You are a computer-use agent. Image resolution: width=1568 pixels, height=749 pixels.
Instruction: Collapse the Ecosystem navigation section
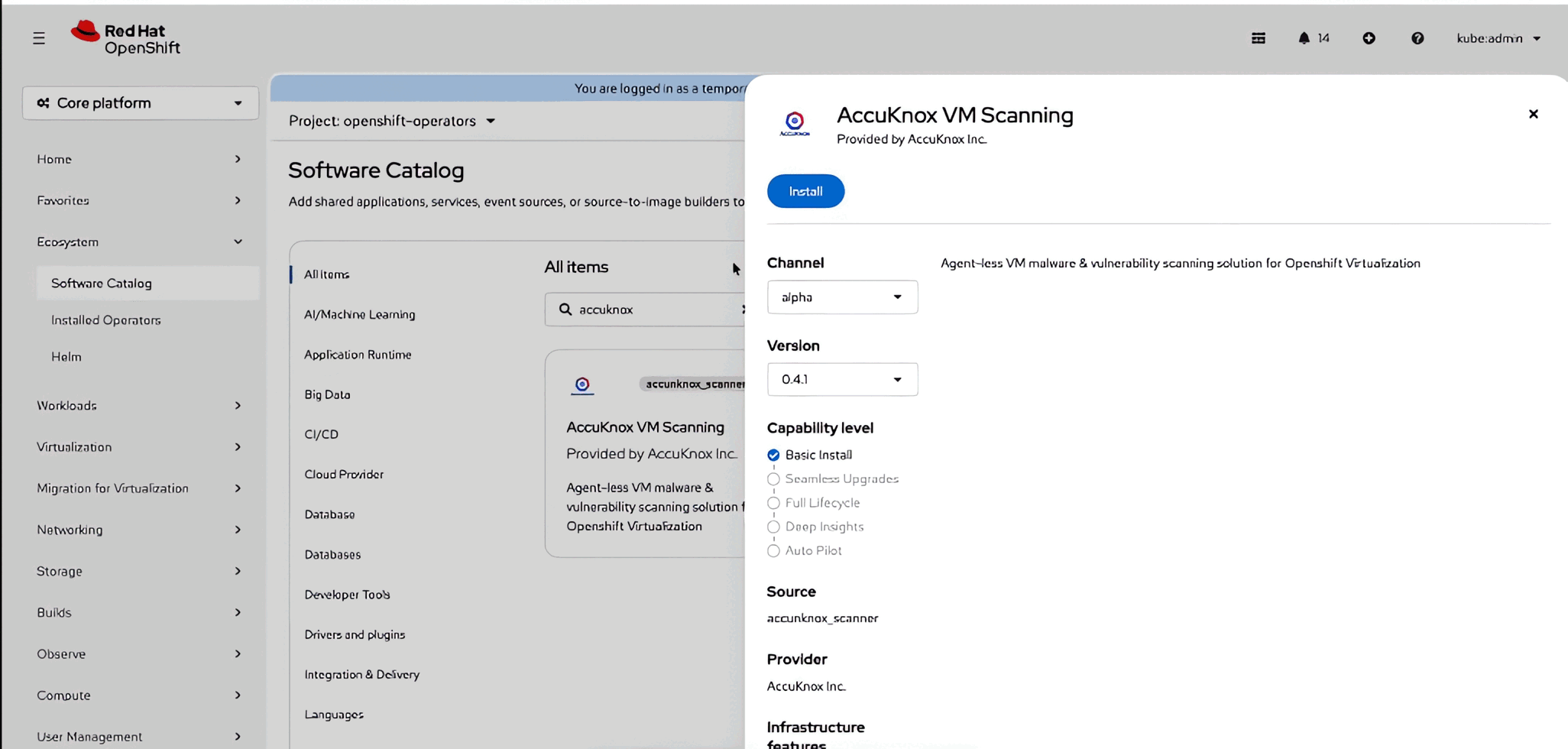coord(140,242)
